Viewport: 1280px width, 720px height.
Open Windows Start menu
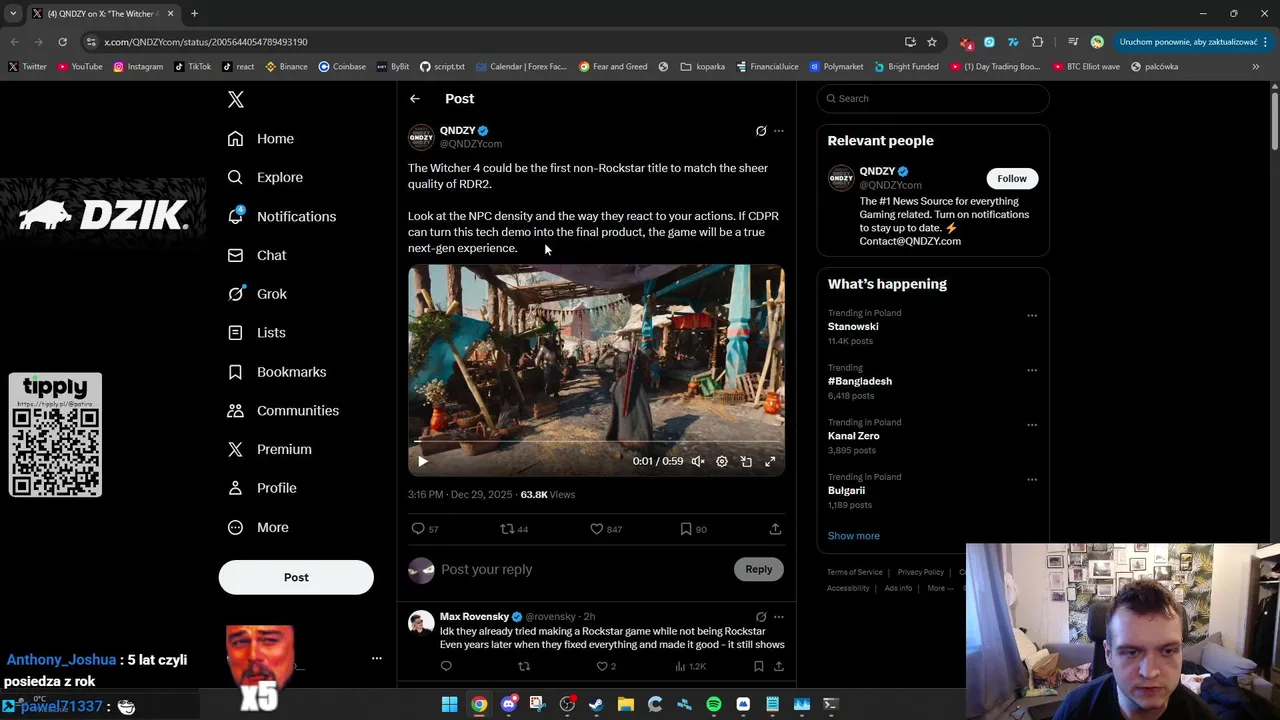coord(450,704)
